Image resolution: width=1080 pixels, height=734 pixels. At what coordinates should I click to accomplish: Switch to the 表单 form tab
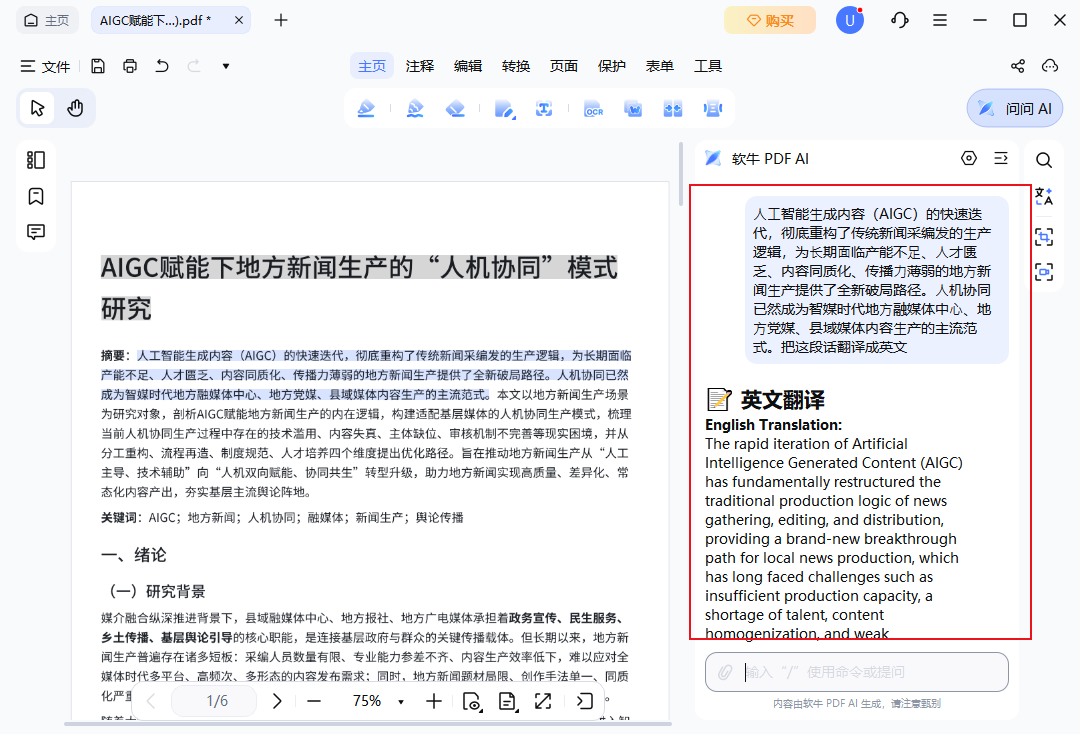[x=660, y=66]
